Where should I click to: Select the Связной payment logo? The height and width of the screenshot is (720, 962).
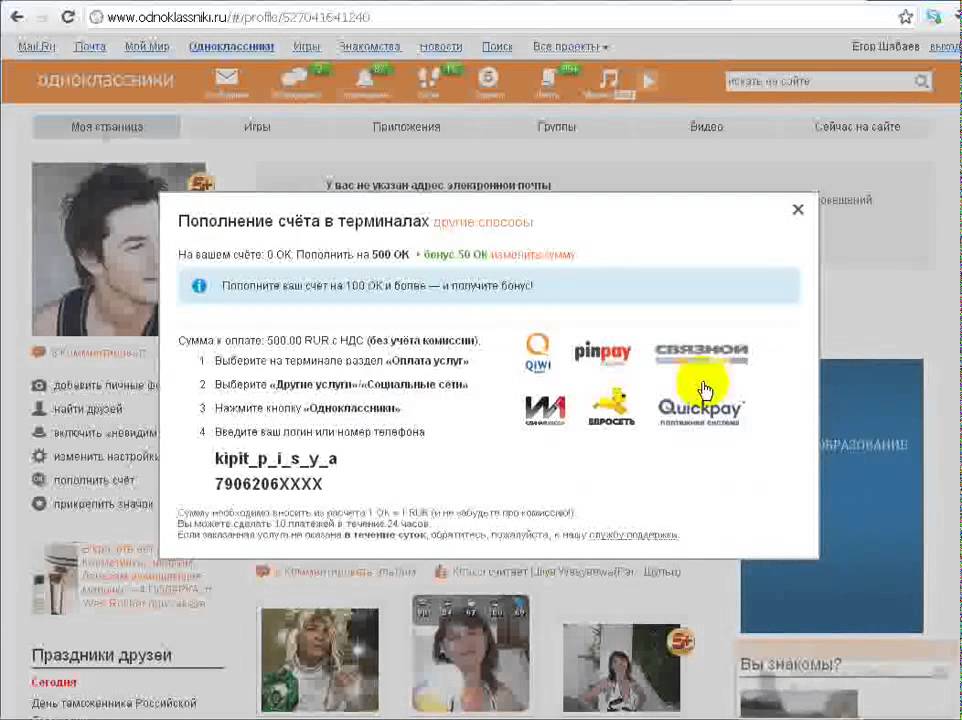701,353
